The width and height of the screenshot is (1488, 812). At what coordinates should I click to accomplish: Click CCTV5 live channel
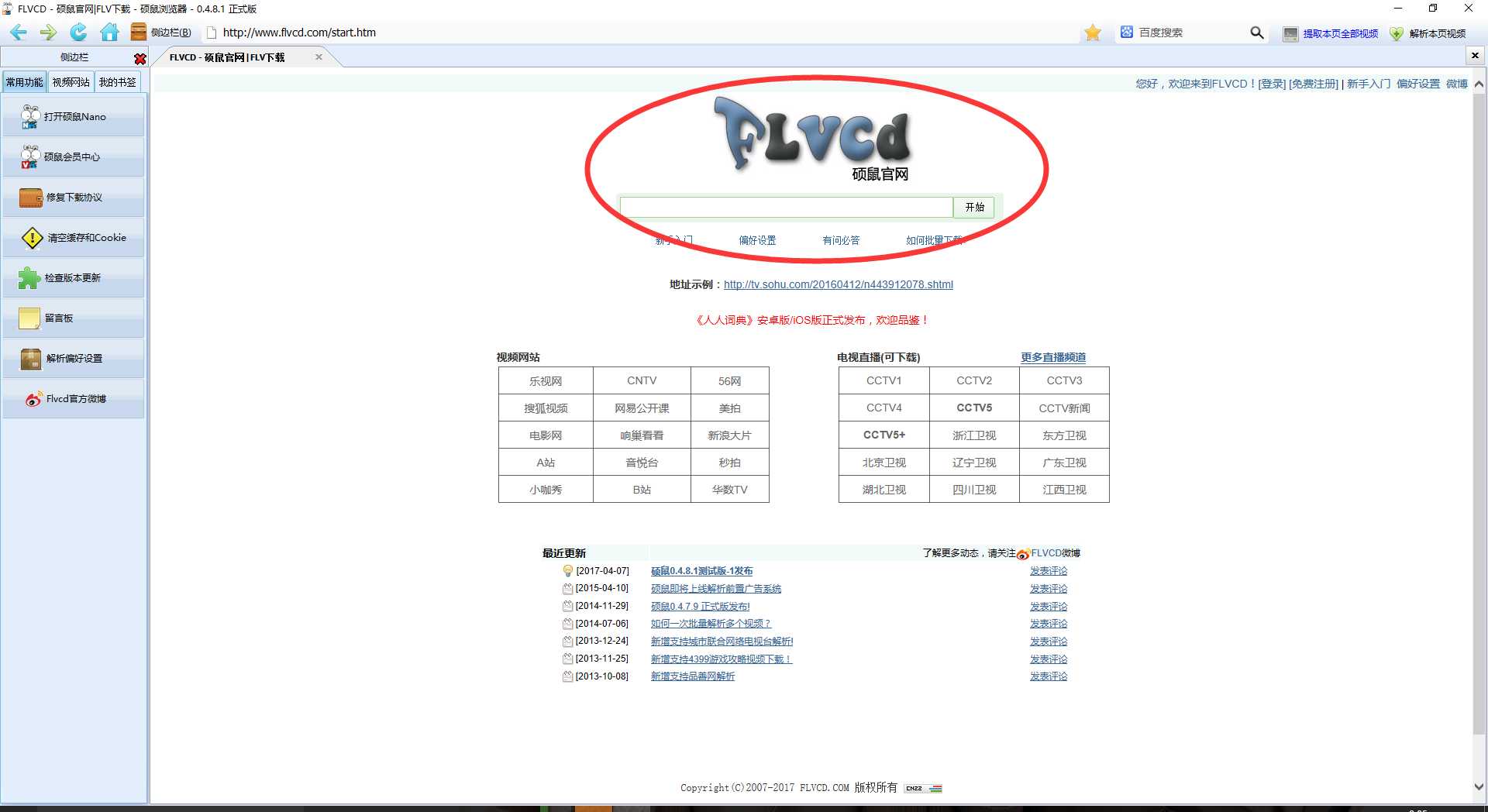click(x=974, y=408)
